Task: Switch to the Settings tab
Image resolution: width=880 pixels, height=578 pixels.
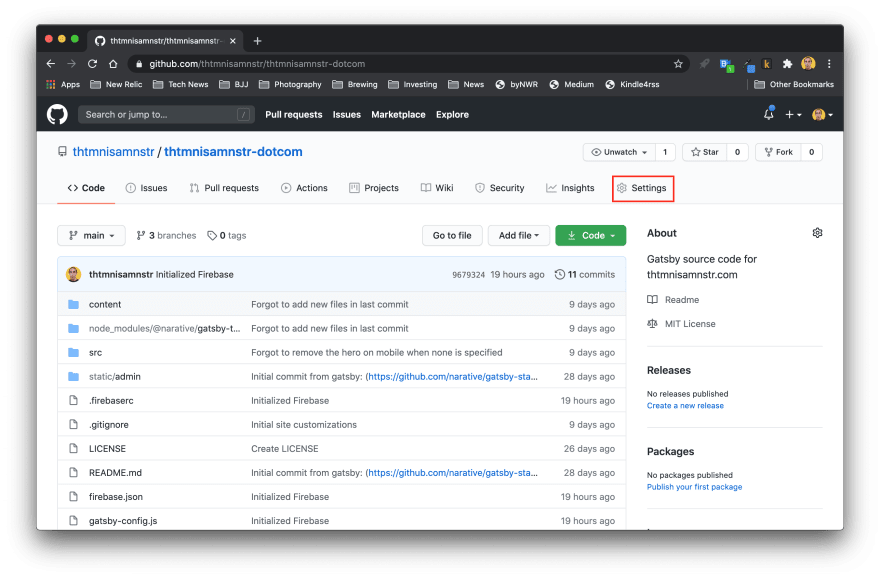Action: click(642, 188)
